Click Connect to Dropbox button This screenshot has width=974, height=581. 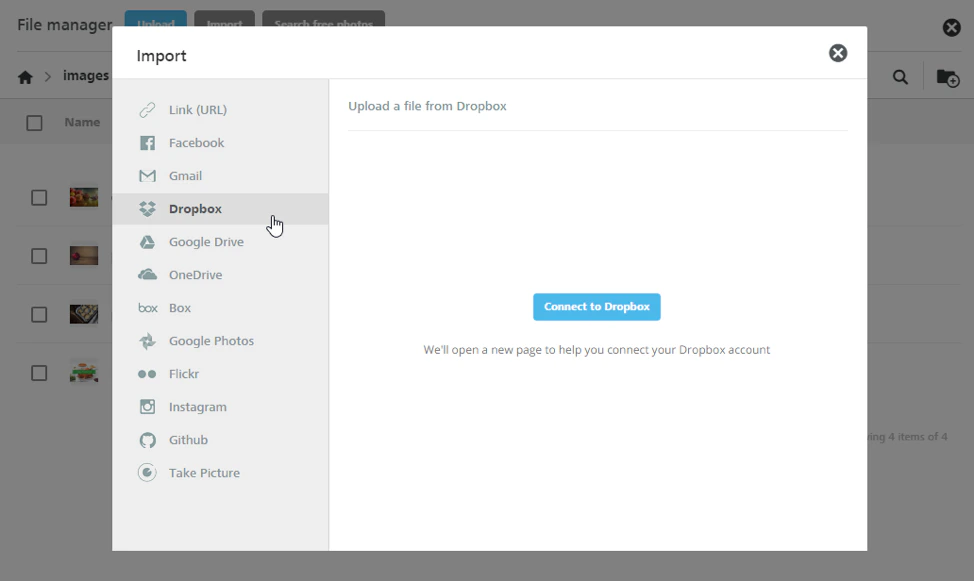click(596, 307)
